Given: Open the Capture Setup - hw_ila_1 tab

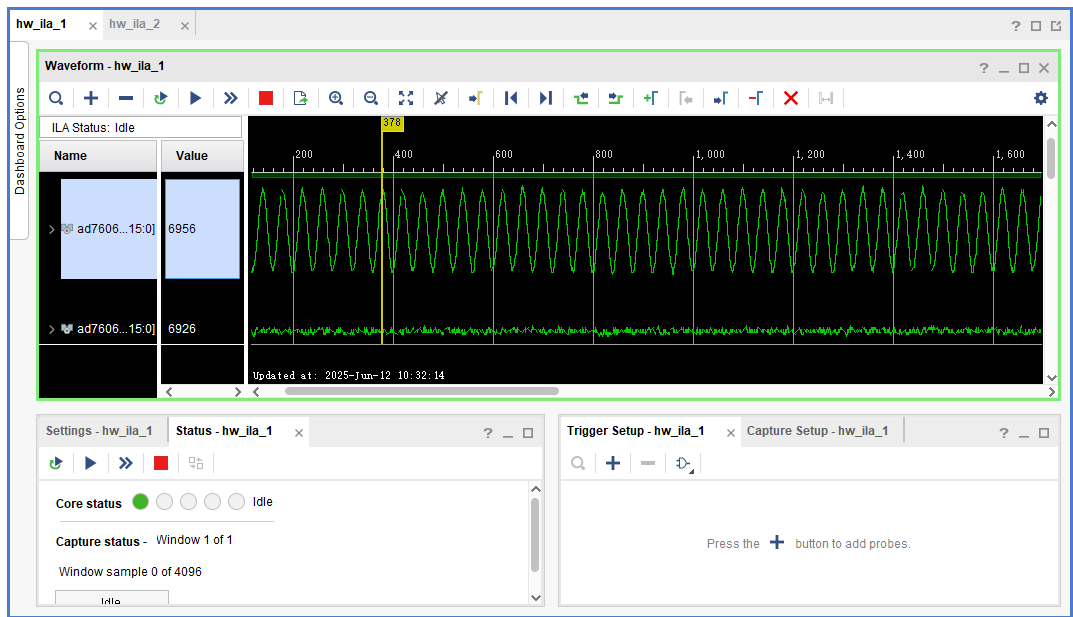Looking at the screenshot, I should tap(818, 431).
